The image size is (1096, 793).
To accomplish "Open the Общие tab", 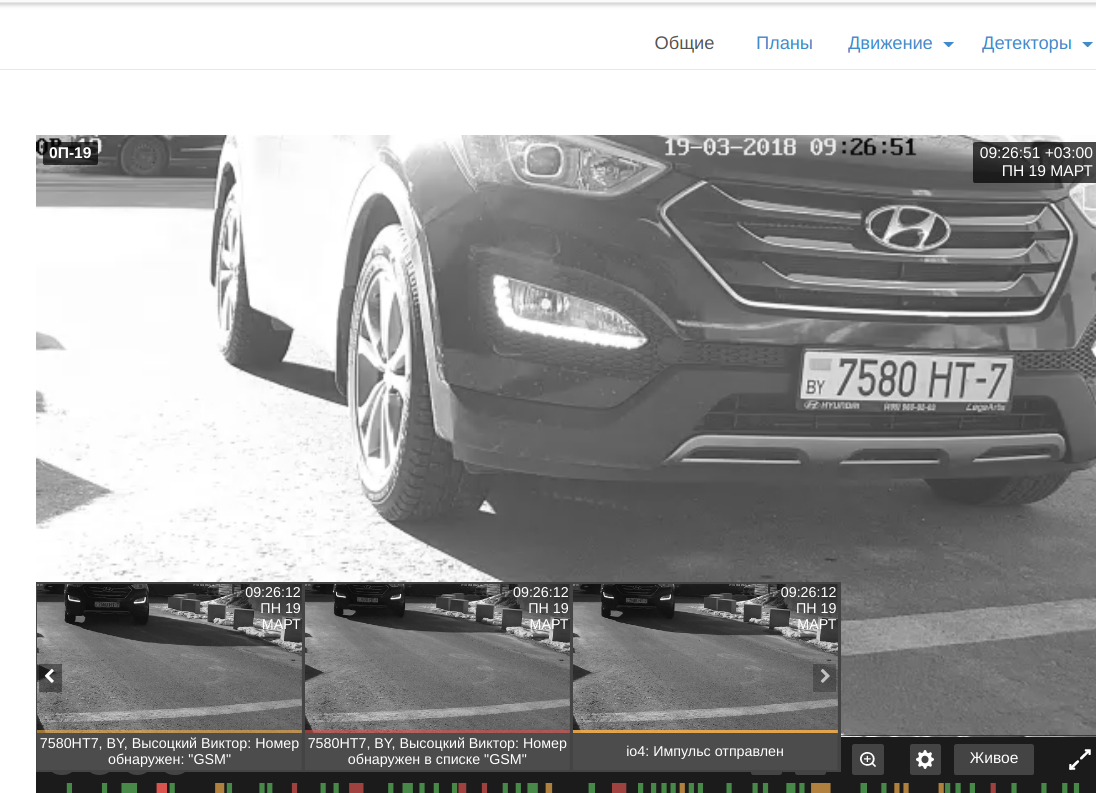I will tap(684, 43).
